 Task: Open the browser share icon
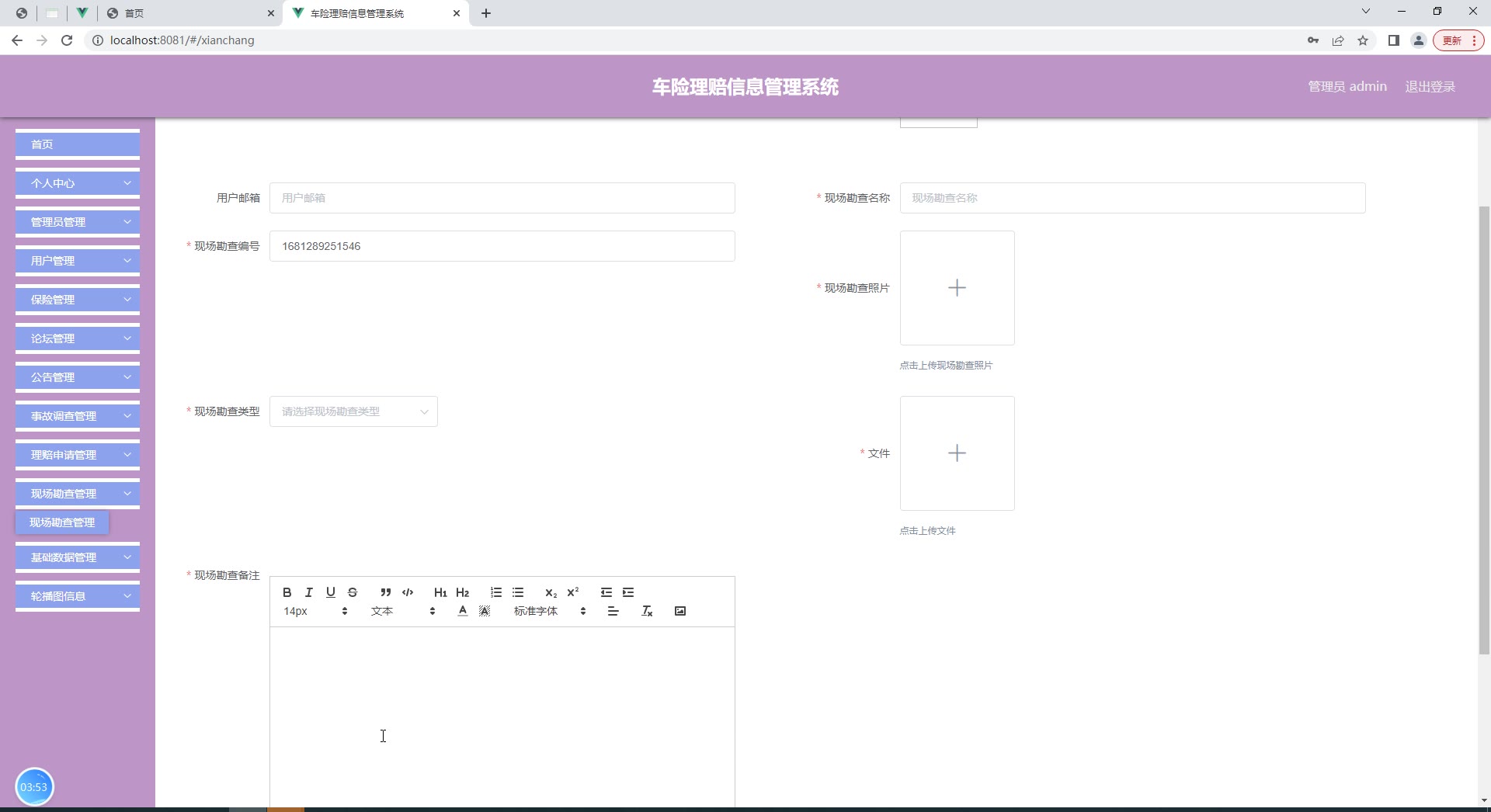coord(1338,40)
